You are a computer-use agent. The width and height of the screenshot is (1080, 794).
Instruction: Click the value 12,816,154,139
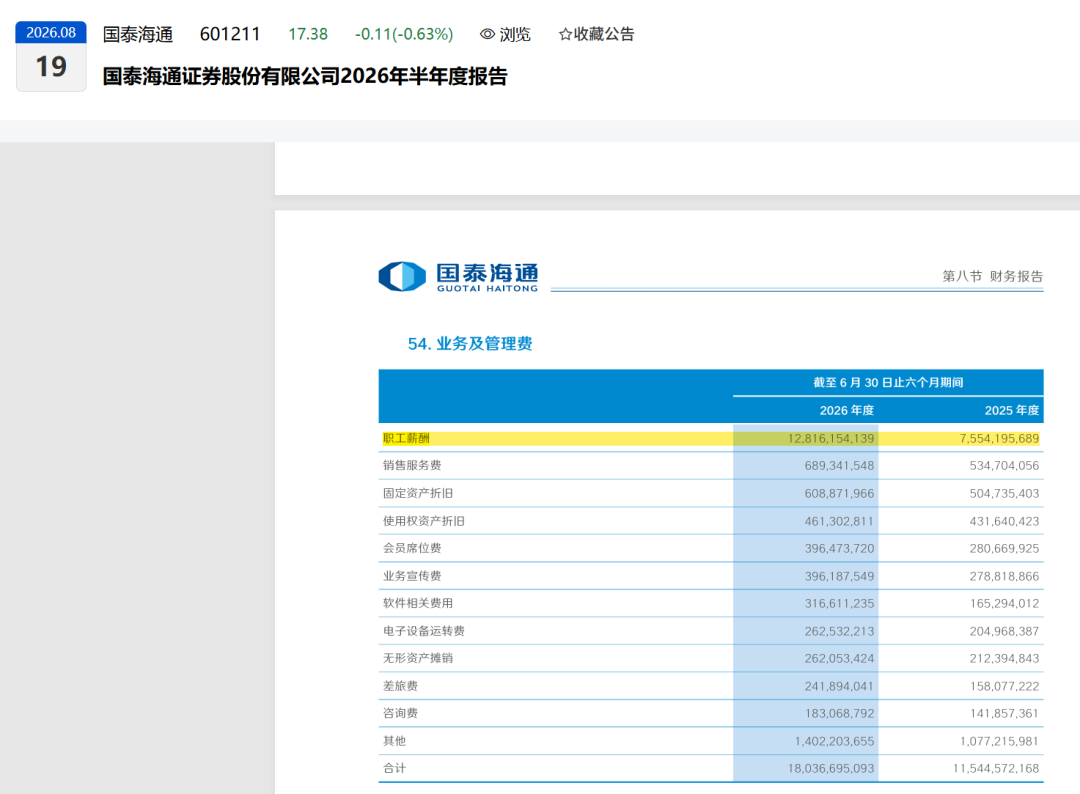click(831, 439)
